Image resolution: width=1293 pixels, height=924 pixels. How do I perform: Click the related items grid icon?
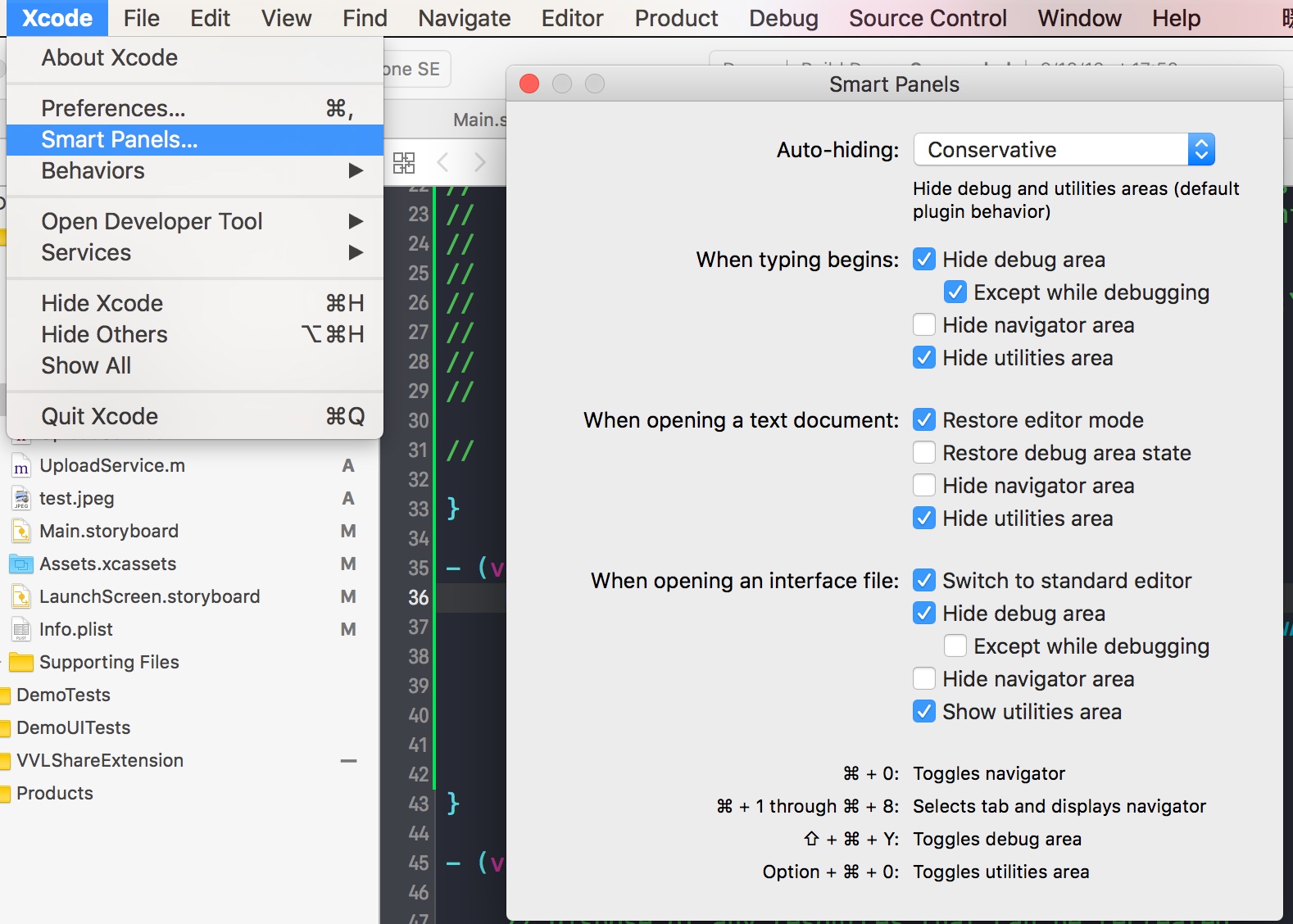pos(404,162)
